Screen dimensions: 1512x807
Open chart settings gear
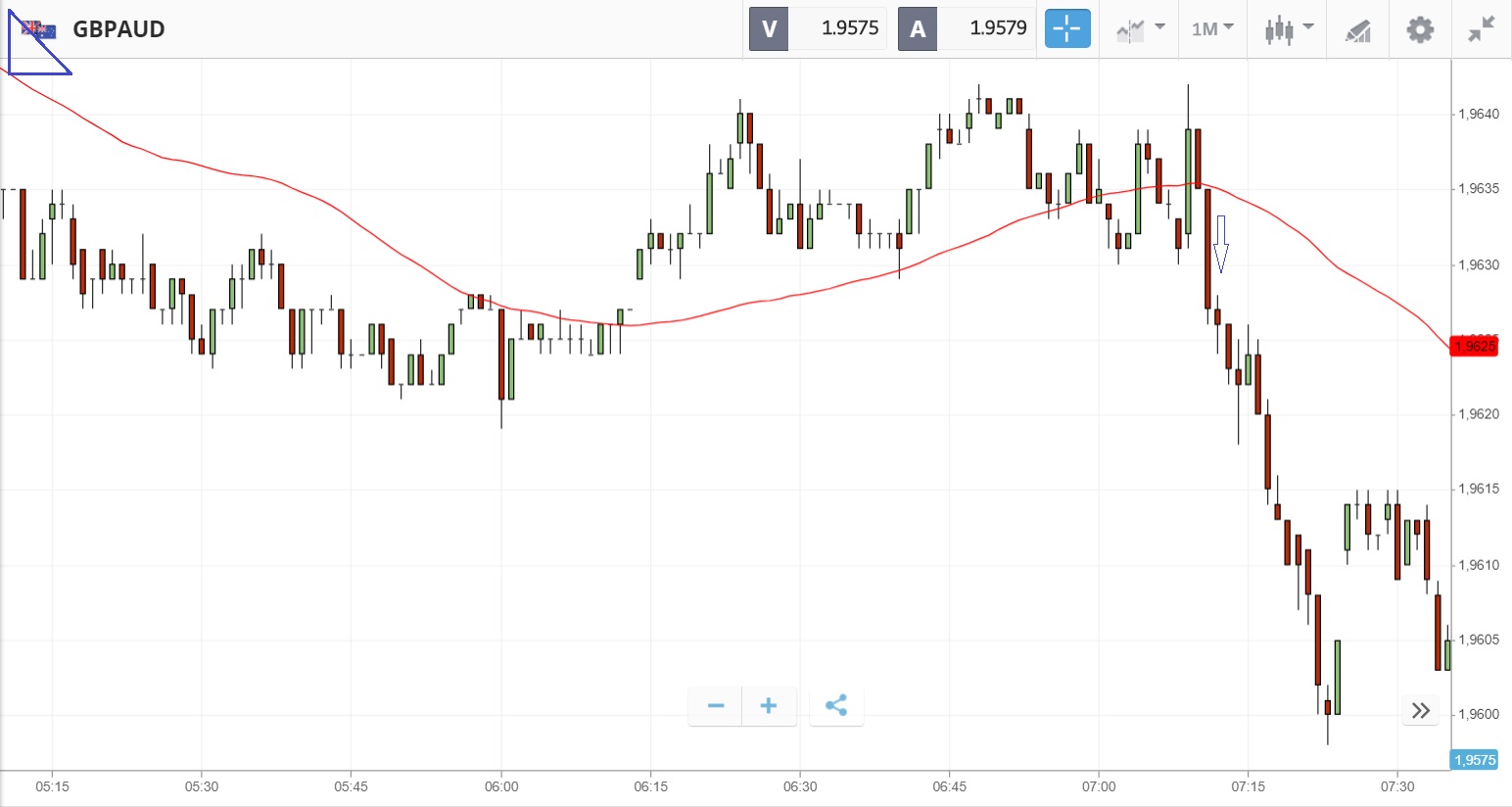(1420, 29)
